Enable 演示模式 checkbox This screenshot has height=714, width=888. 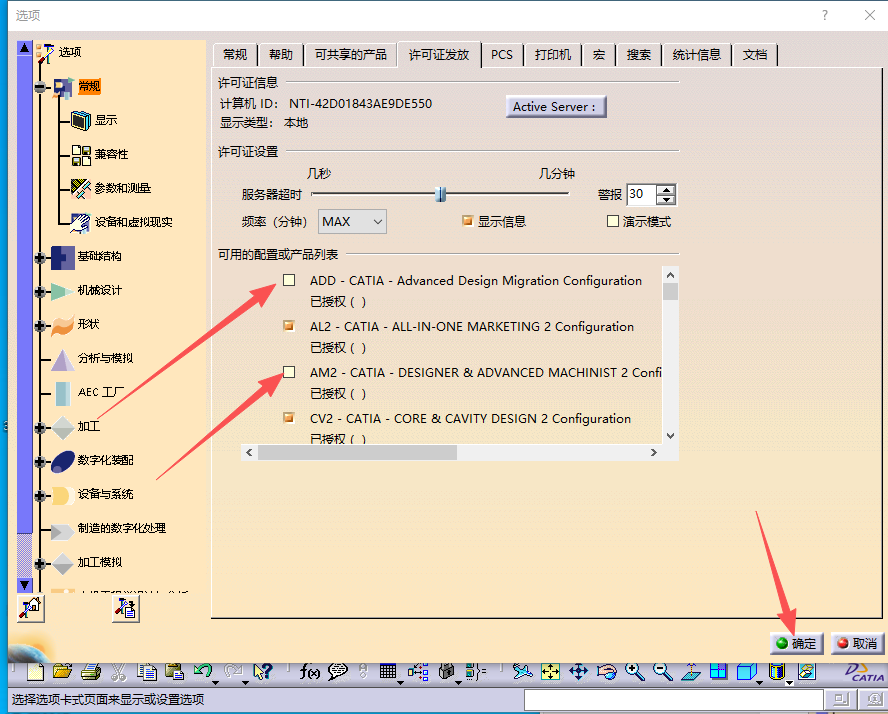(612, 221)
